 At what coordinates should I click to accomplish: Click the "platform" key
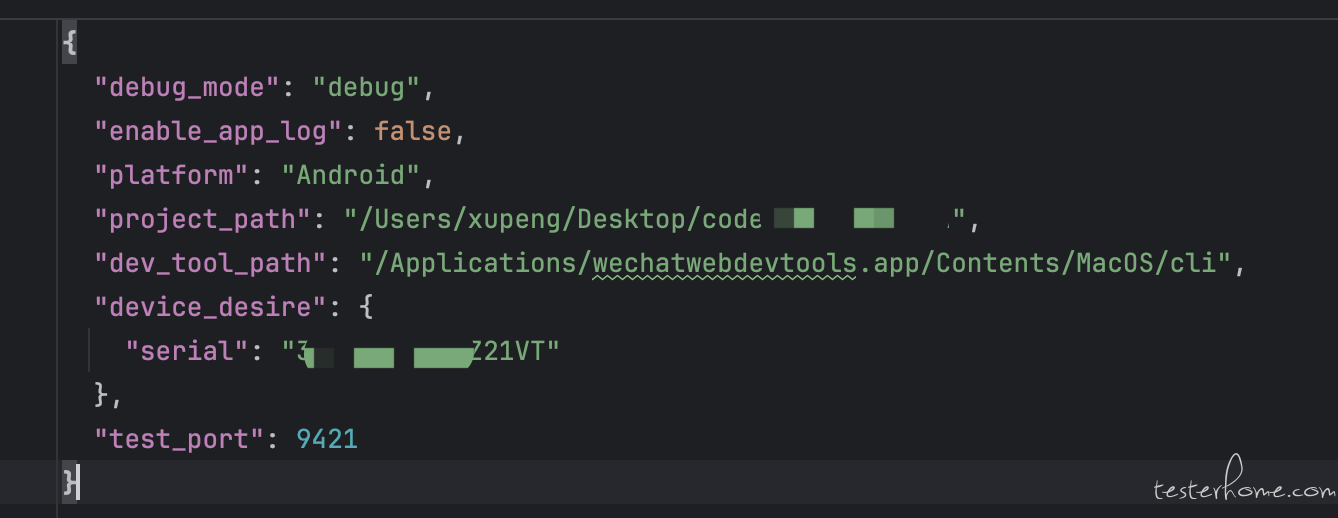point(170,175)
